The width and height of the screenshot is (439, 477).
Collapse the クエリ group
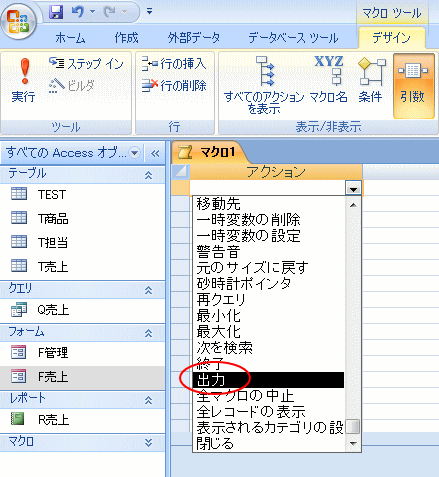coord(148,290)
